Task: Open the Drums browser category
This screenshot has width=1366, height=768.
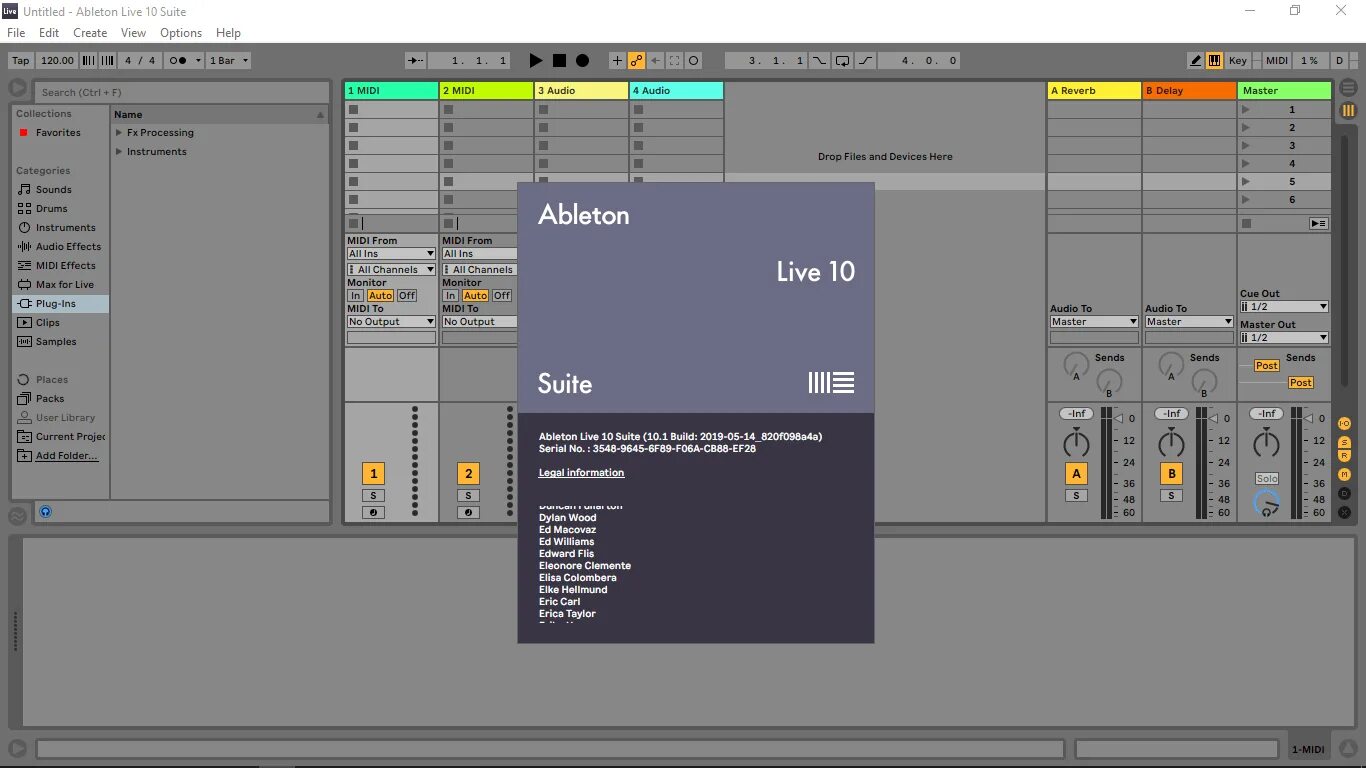Action: [50, 208]
